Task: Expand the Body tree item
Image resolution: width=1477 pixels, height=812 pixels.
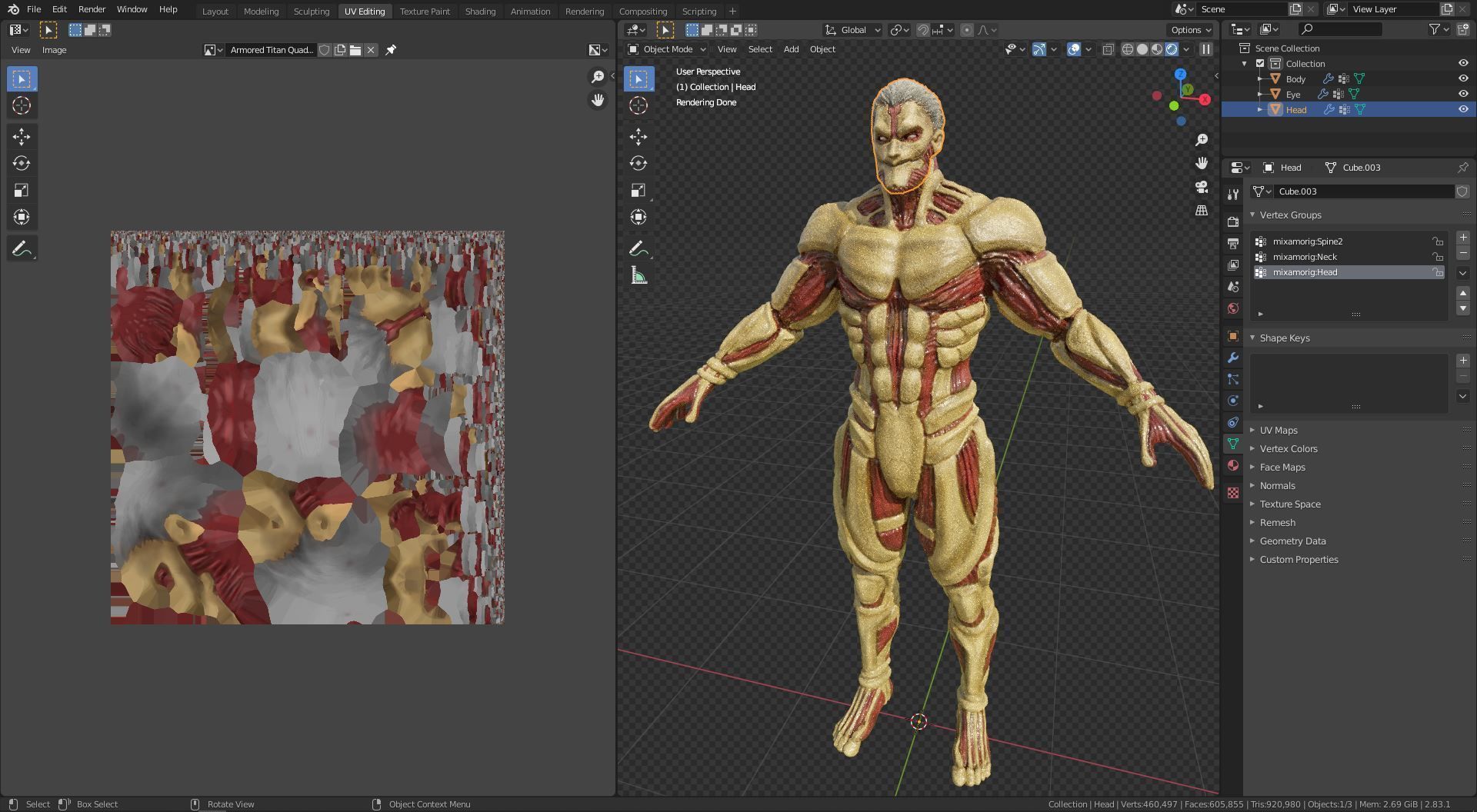Action: (1260, 78)
